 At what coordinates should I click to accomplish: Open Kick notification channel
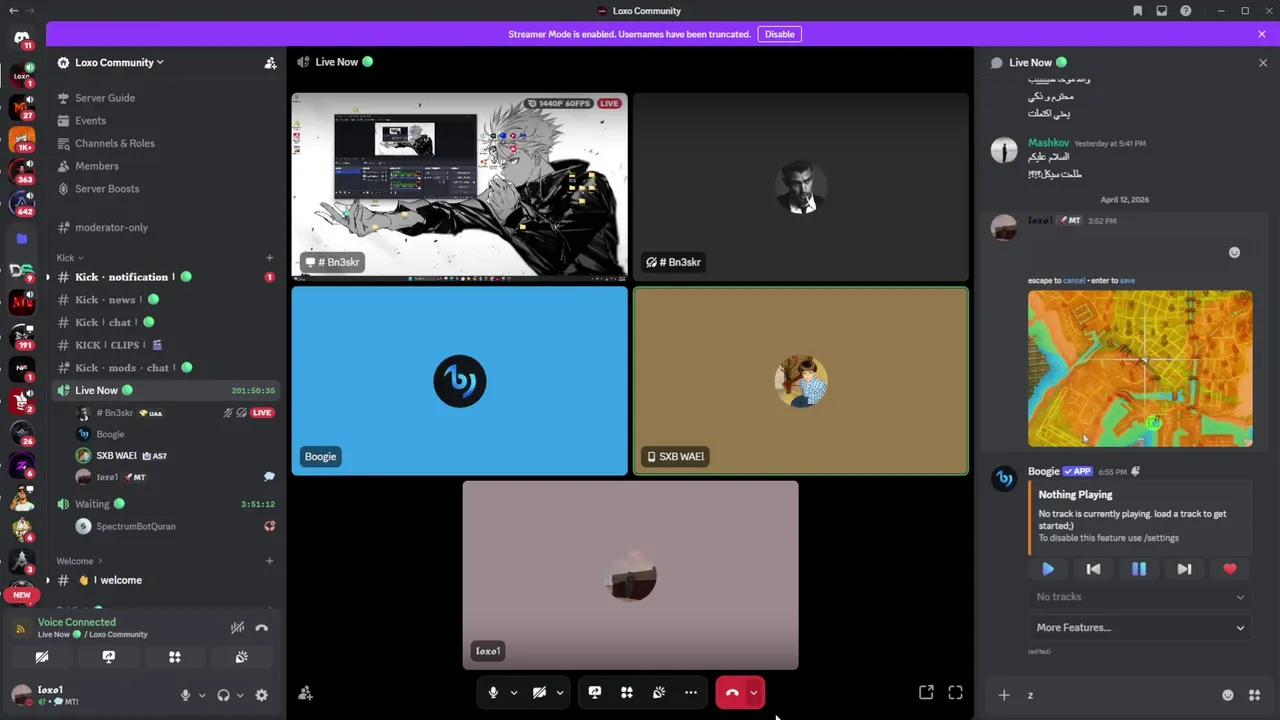tap(166, 277)
